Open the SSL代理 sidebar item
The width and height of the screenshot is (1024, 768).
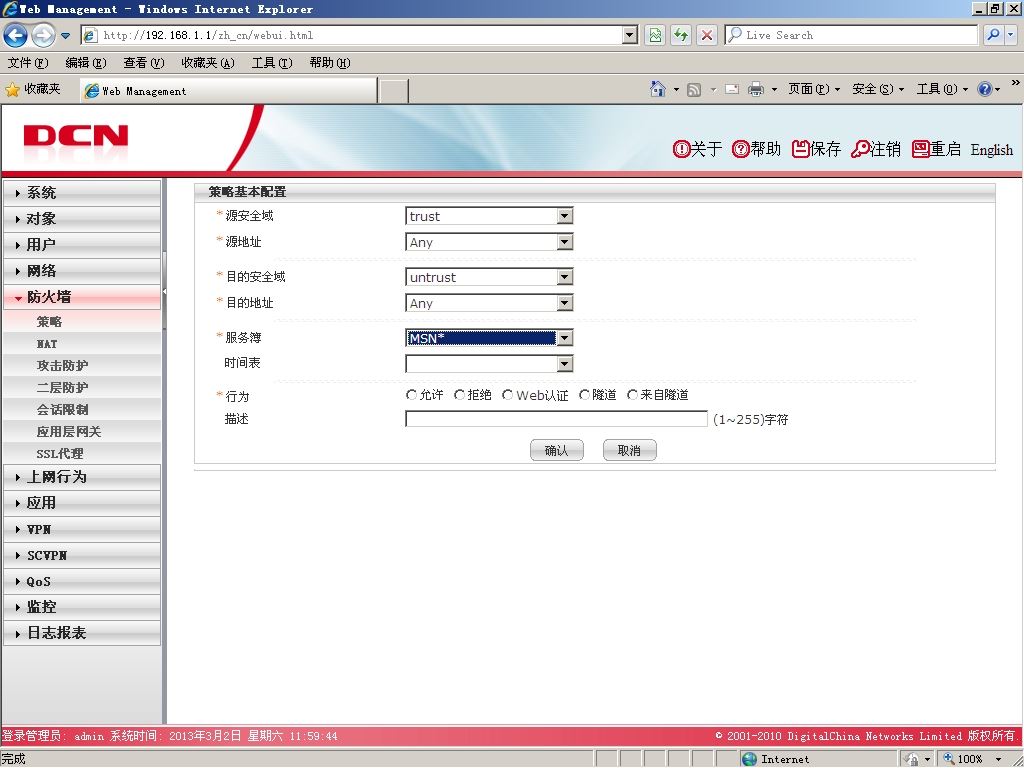click(60, 454)
